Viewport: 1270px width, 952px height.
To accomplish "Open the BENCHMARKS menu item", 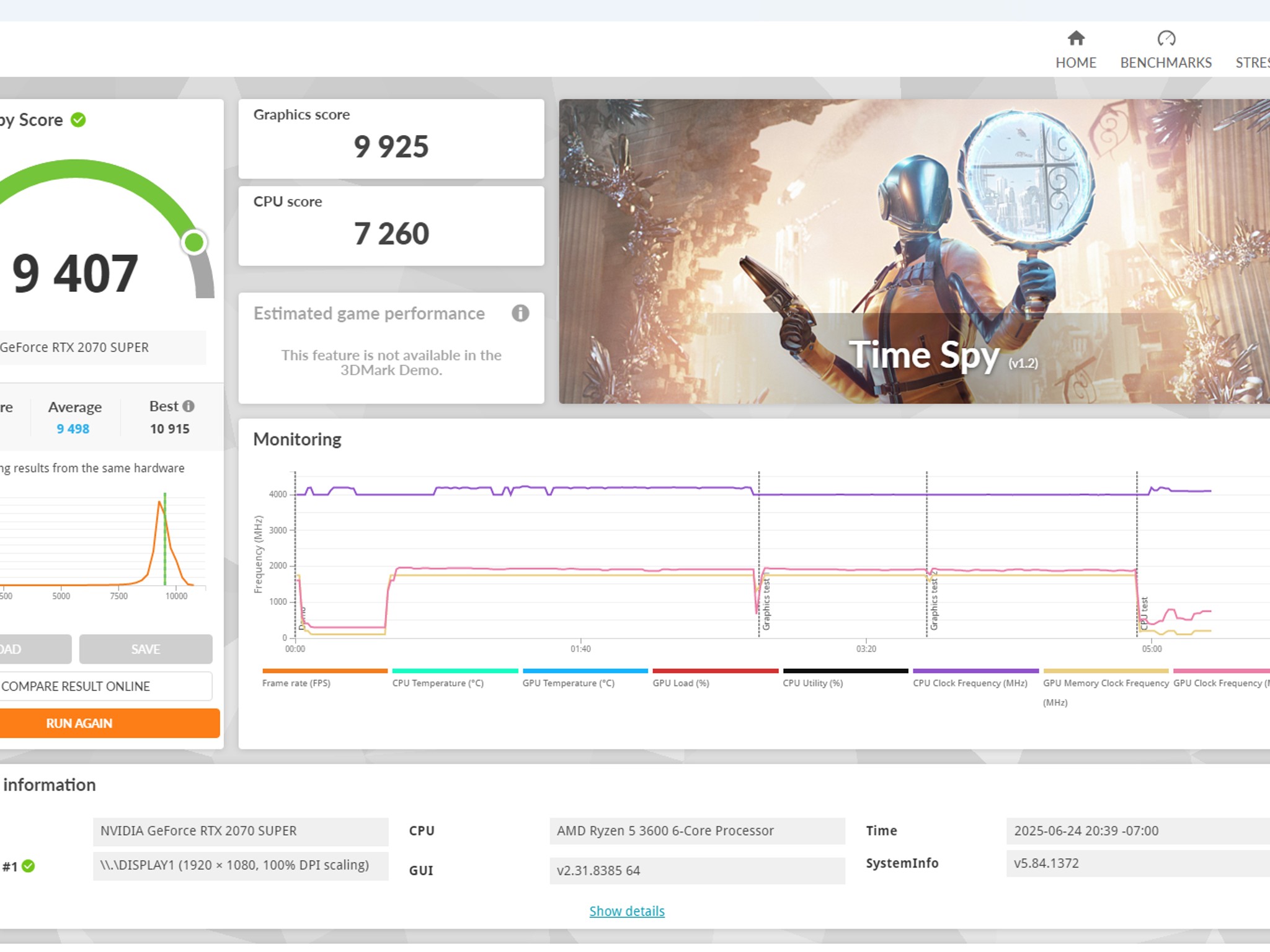I will pyautogui.click(x=1166, y=62).
